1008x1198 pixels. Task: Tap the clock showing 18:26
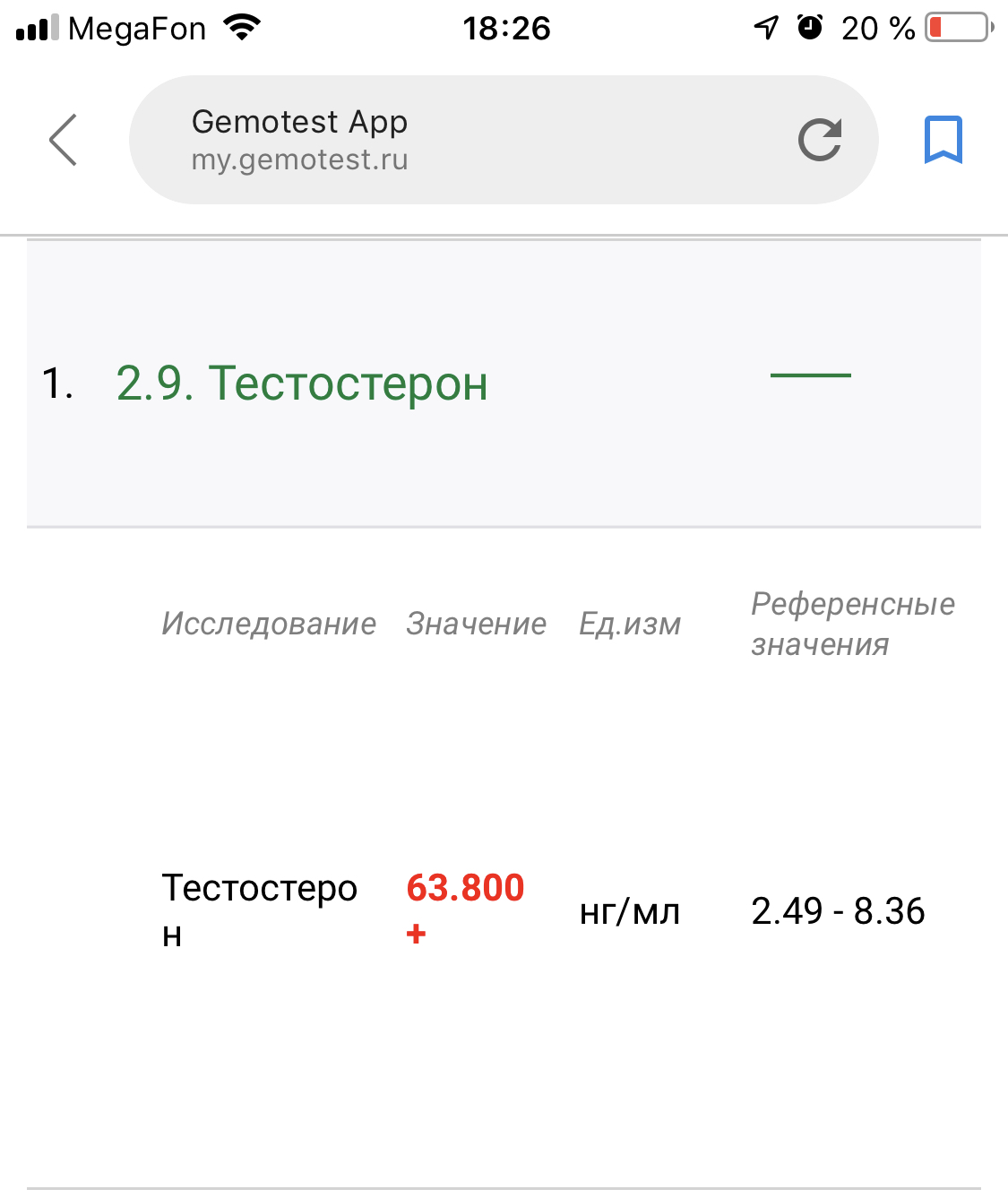506,29
